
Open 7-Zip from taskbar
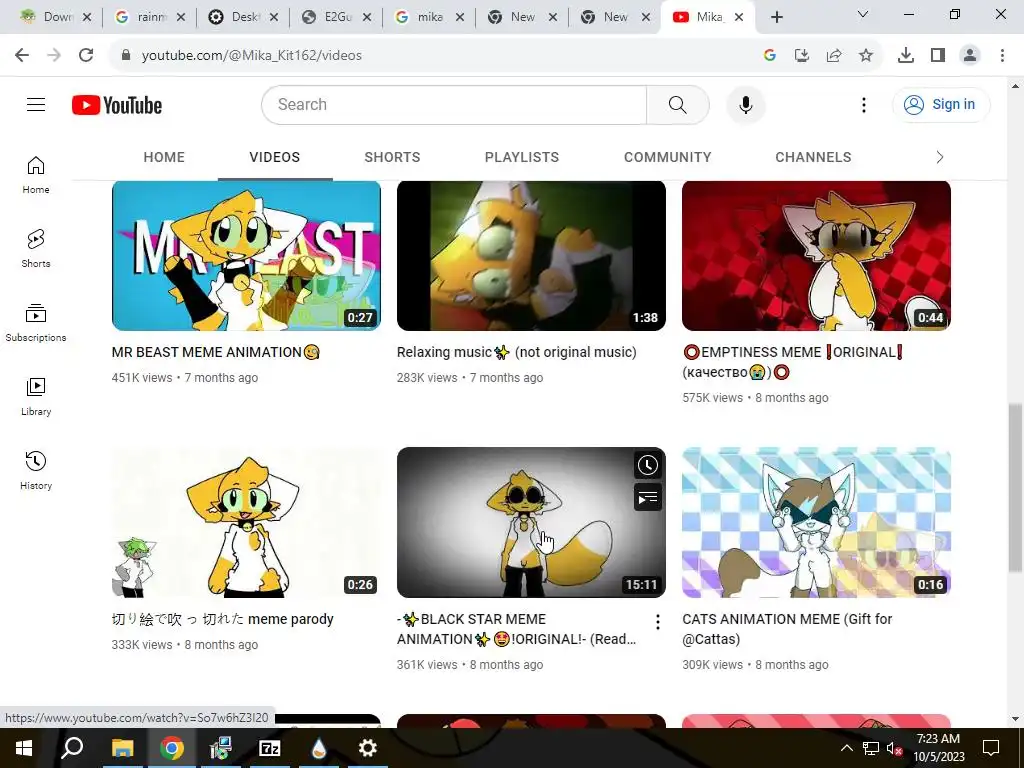click(269, 748)
